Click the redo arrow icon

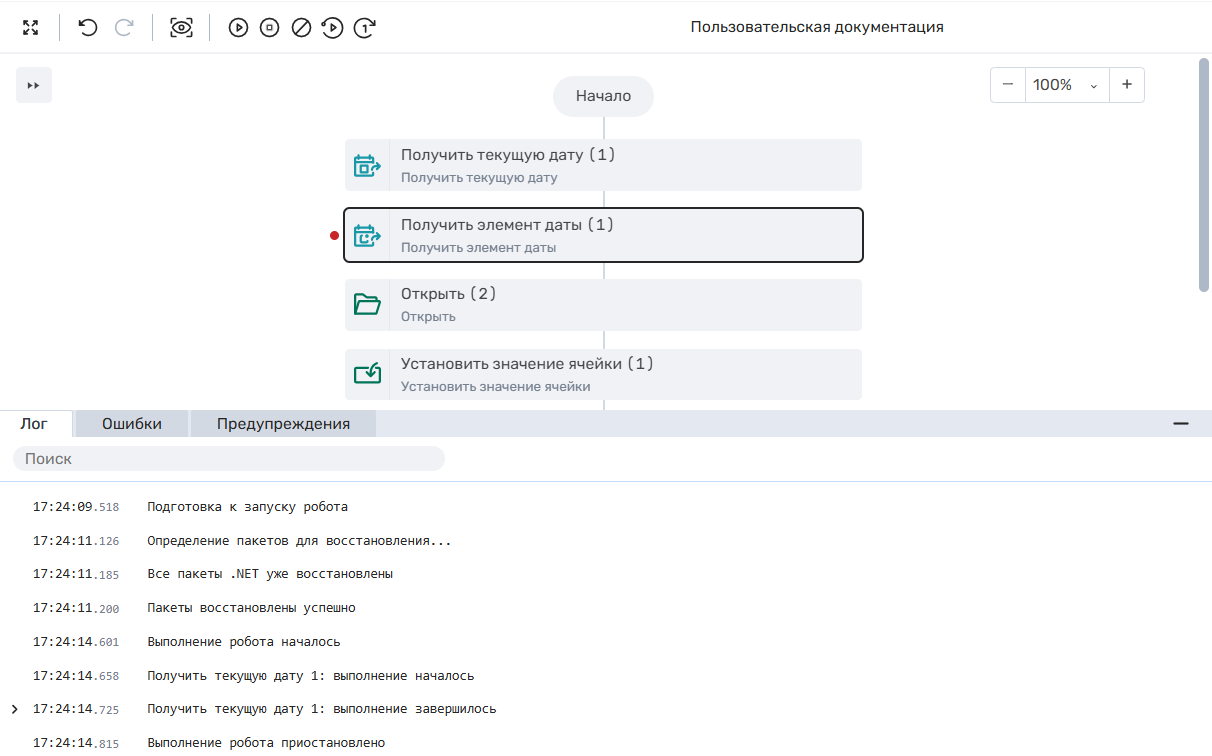pyautogui.click(x=124, y=28)
